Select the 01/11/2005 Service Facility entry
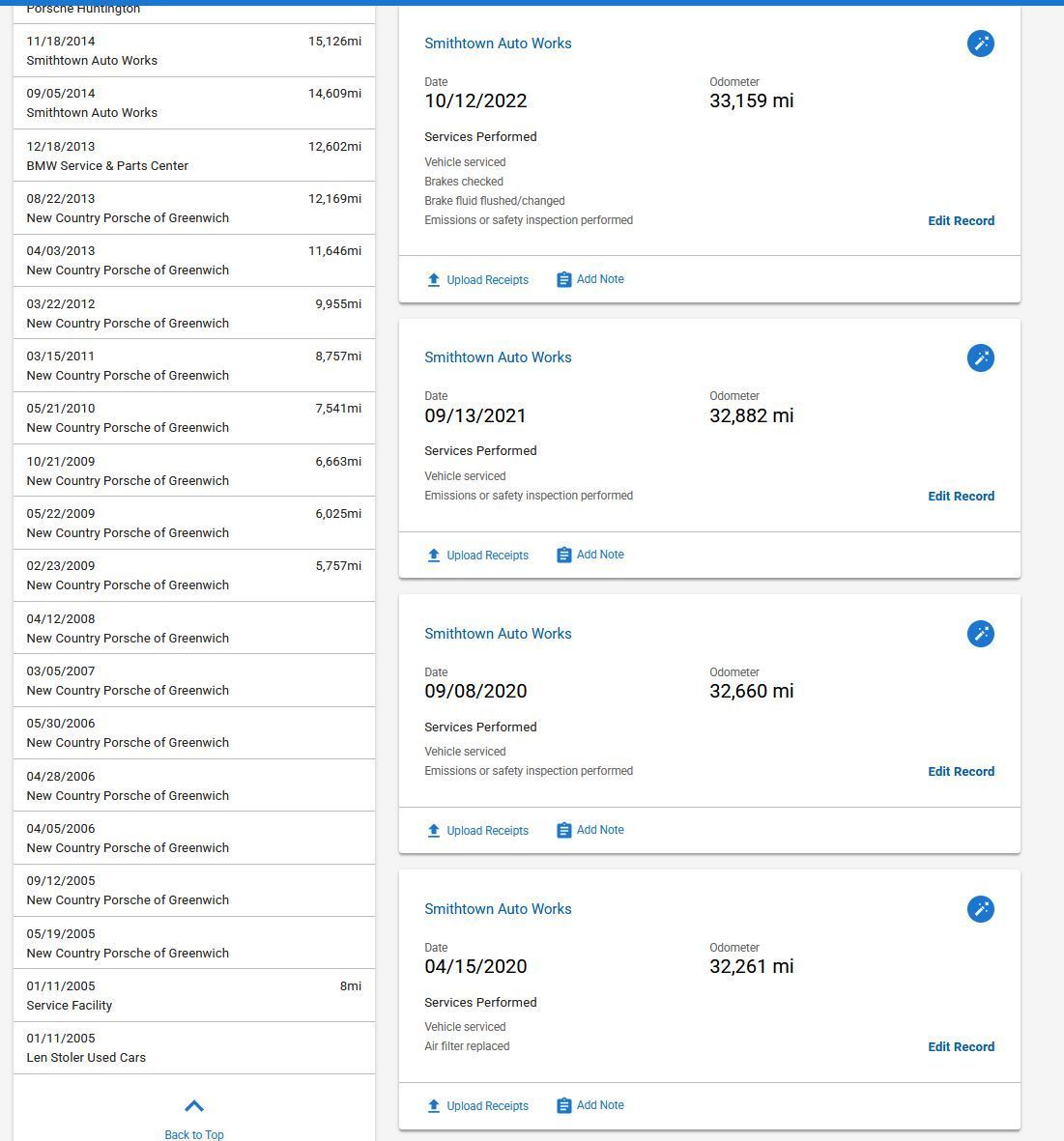The height and width of the screenshot is (1141, 1064). pos(193,995)
